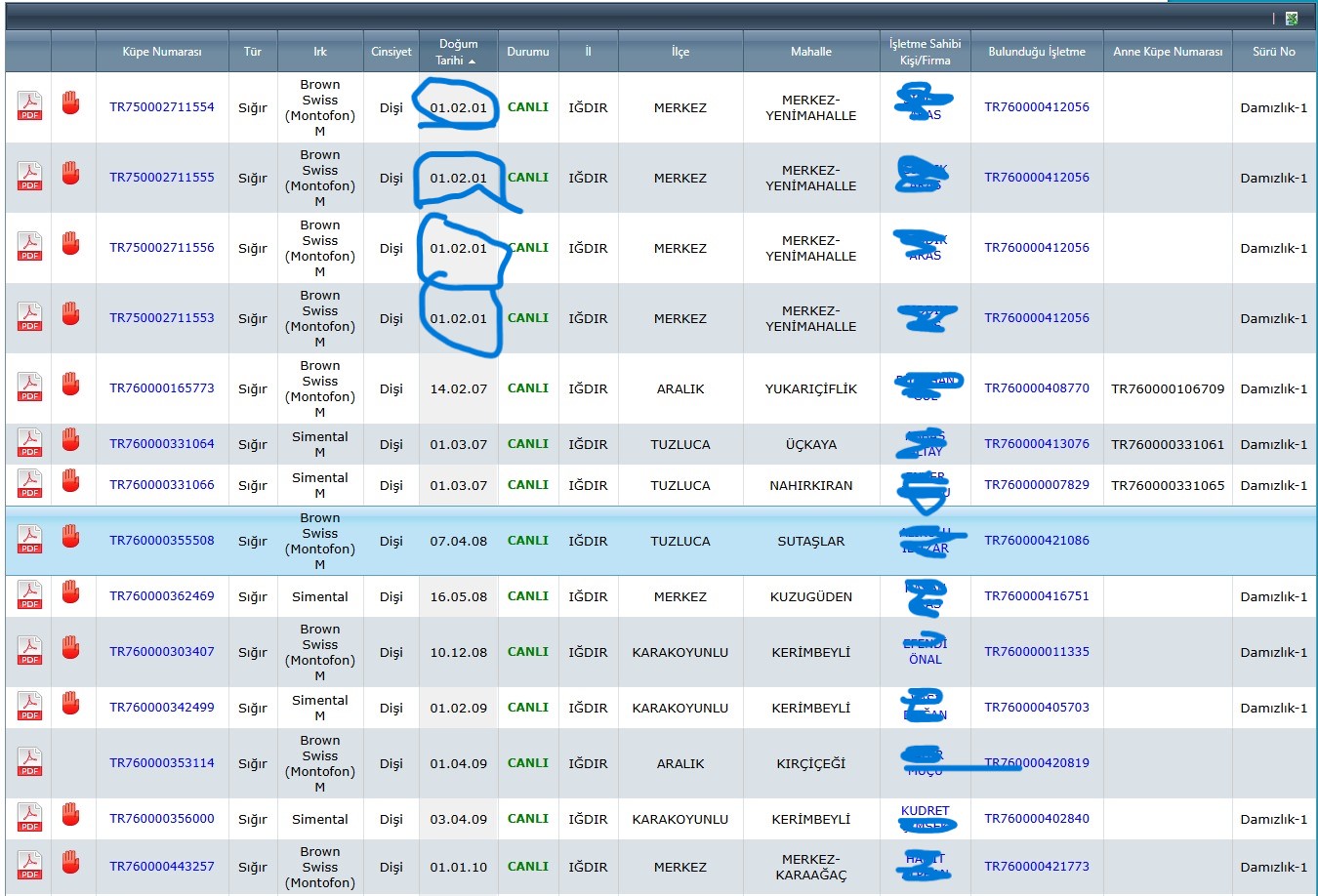Screen dimensions: 1318x896
Task: Click red hand icon for TR750002711555
Action: [70, 175]
